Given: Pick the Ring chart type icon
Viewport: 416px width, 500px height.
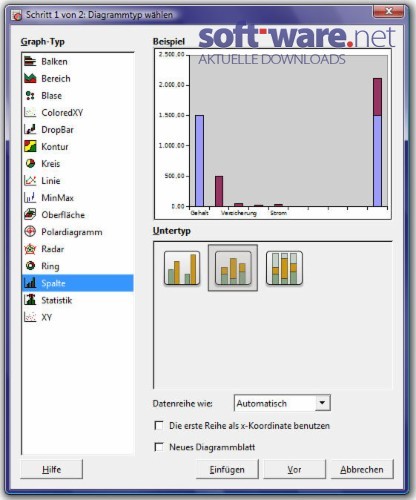Looking at the screenshot, I should [30, 266].
